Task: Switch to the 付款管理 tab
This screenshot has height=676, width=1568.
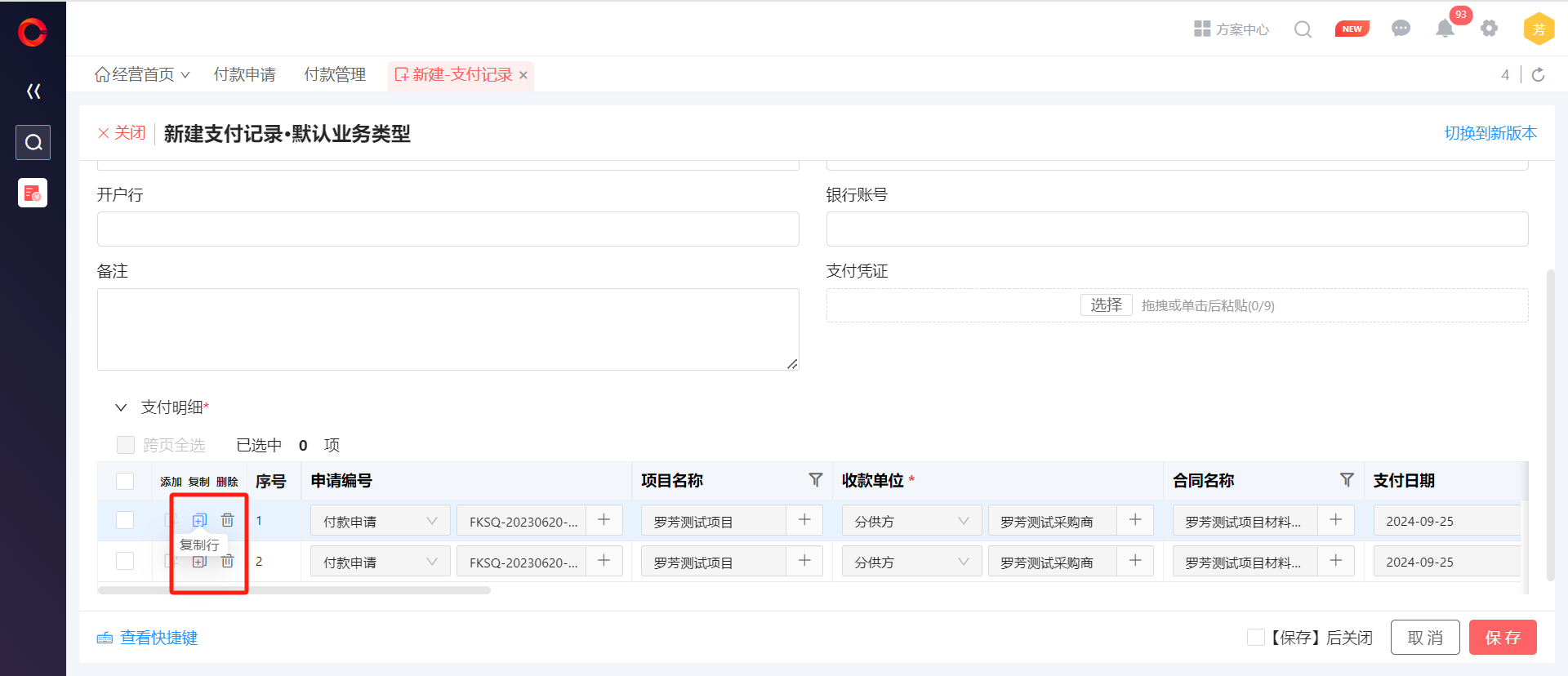Action: pos(335,75)
